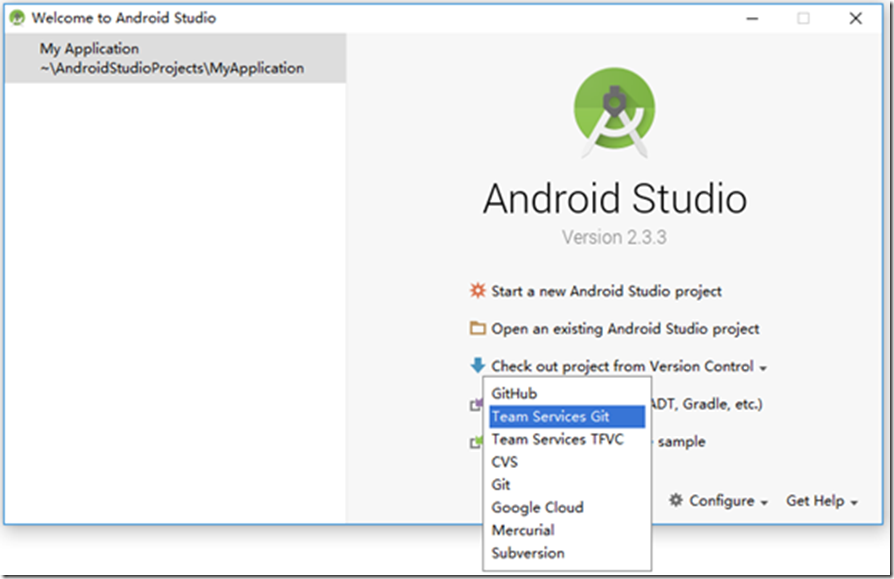Click the import sample icon beside sample text
Viewport: 894px width, 579px height.
(476, 442)
